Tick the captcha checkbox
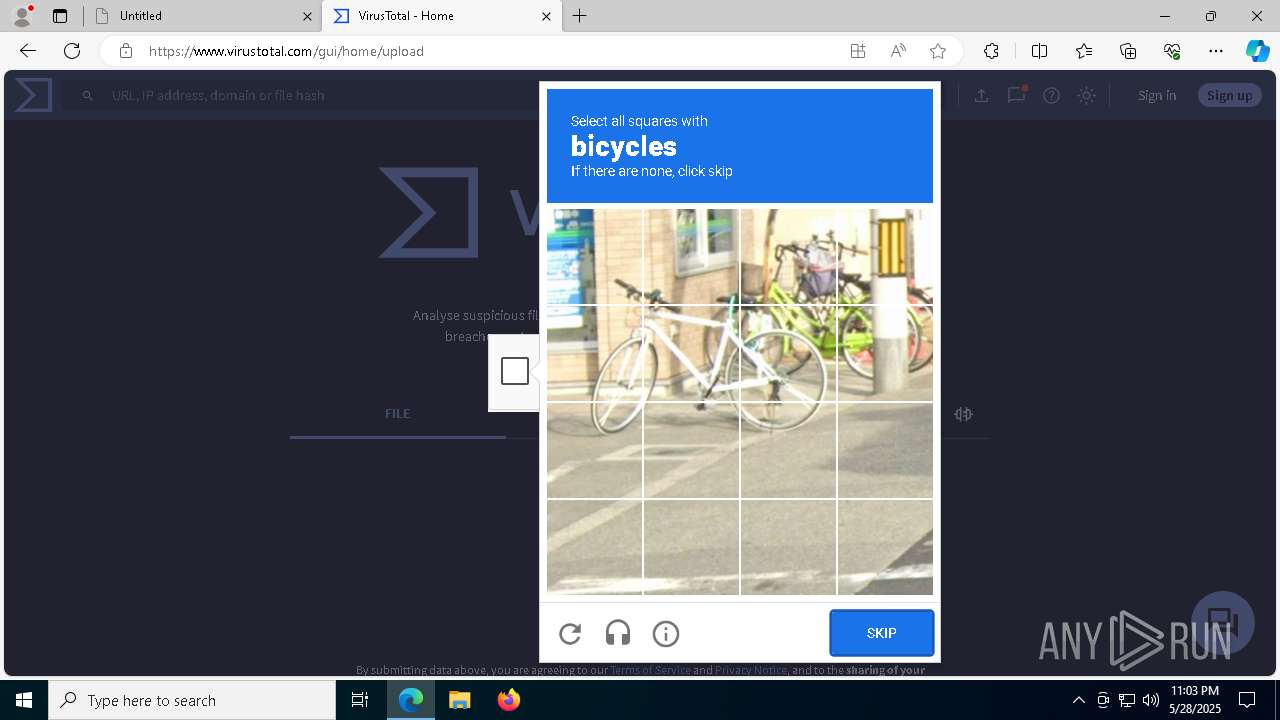Screen dimensions: 1280x720 click(x=515, y=371)
